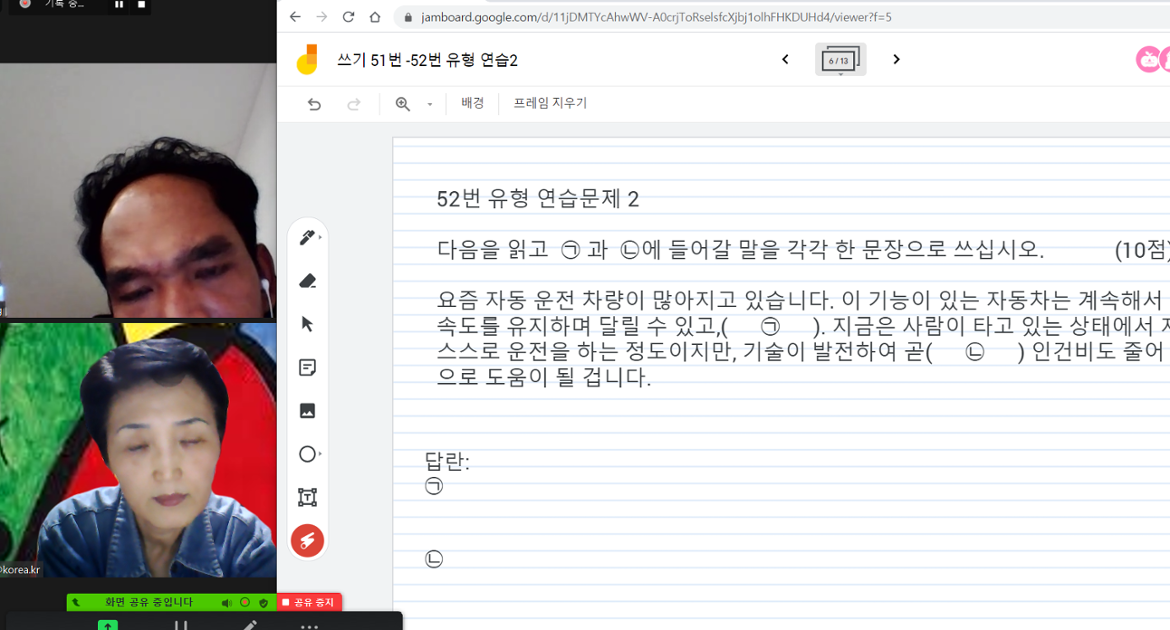The height and width of the screenshot is (630, 1170).
Task: Expand the zoom level dropdown arrow
Action: (x=430, y=105)
